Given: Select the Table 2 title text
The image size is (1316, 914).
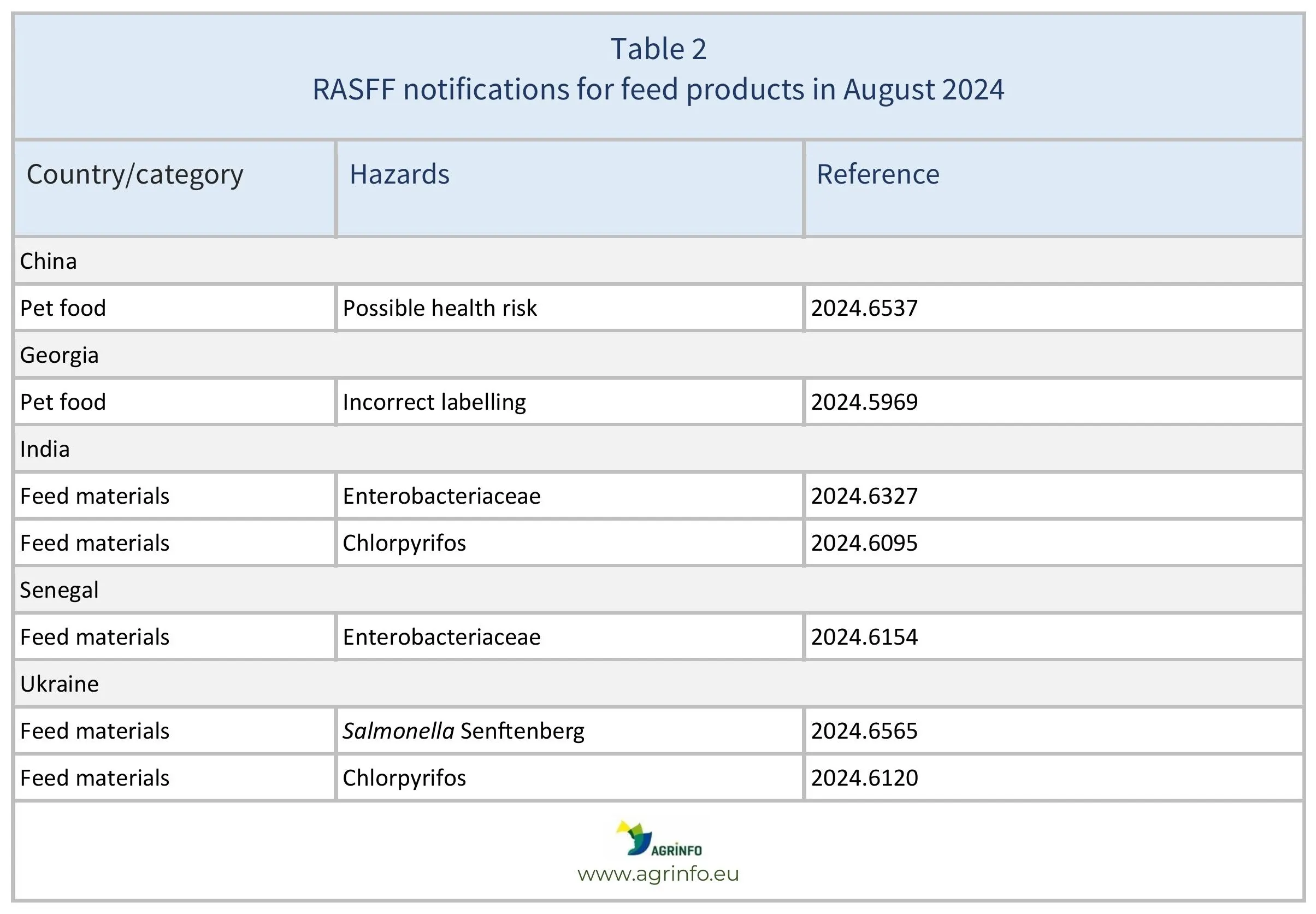Looking at the screenshot, I should pos(659,49).
